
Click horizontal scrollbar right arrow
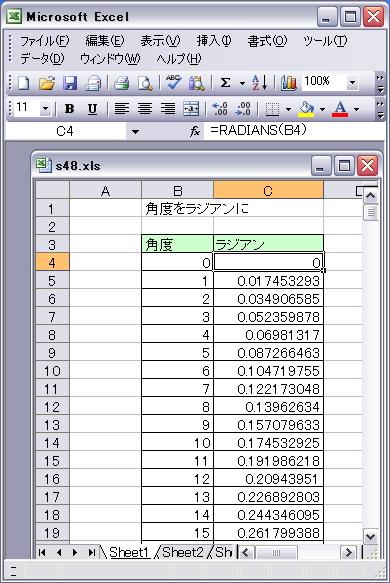coord(348,553)
